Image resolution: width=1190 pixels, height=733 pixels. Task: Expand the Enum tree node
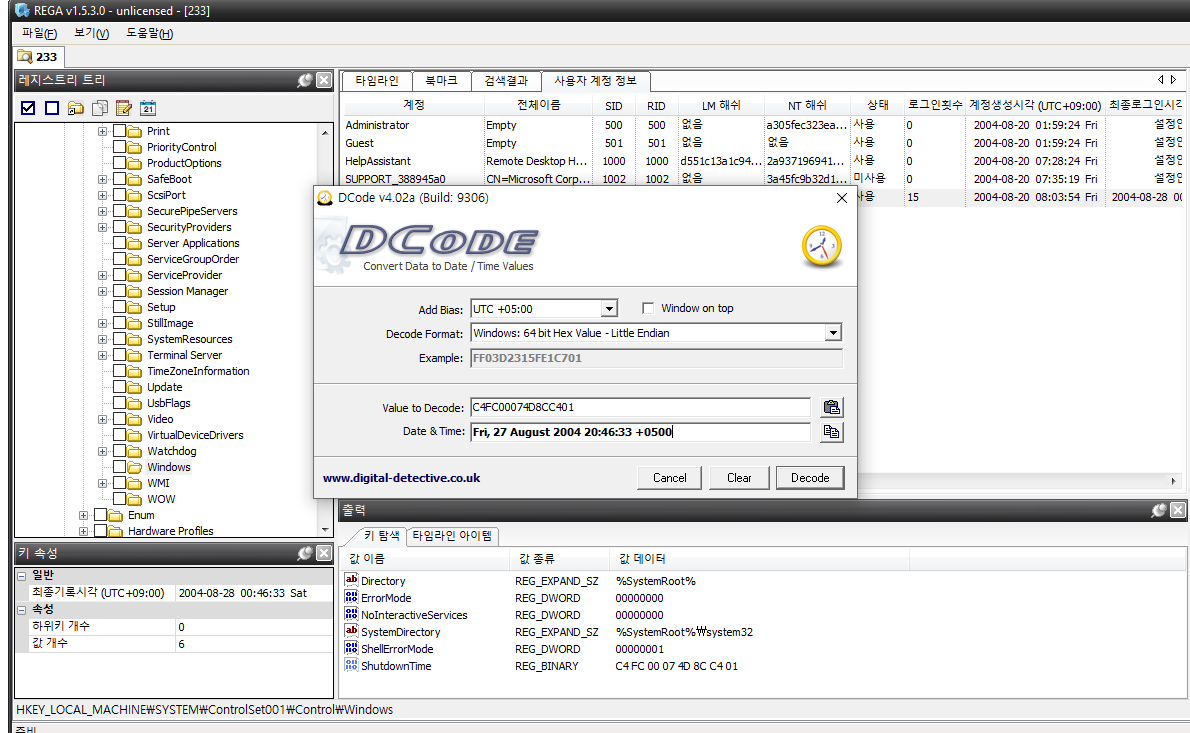83,515
